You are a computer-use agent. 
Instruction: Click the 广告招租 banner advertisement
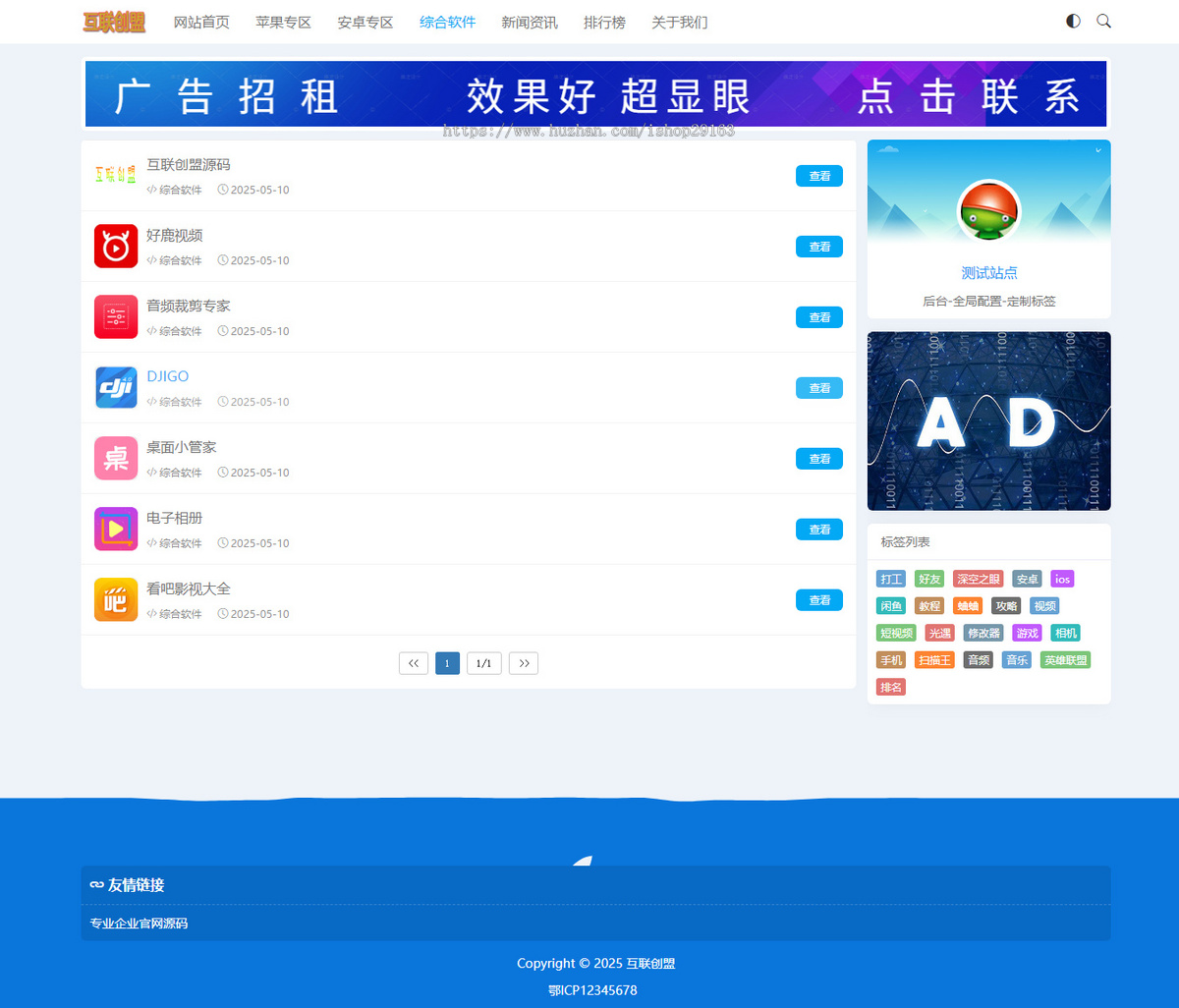pos(595,94)
